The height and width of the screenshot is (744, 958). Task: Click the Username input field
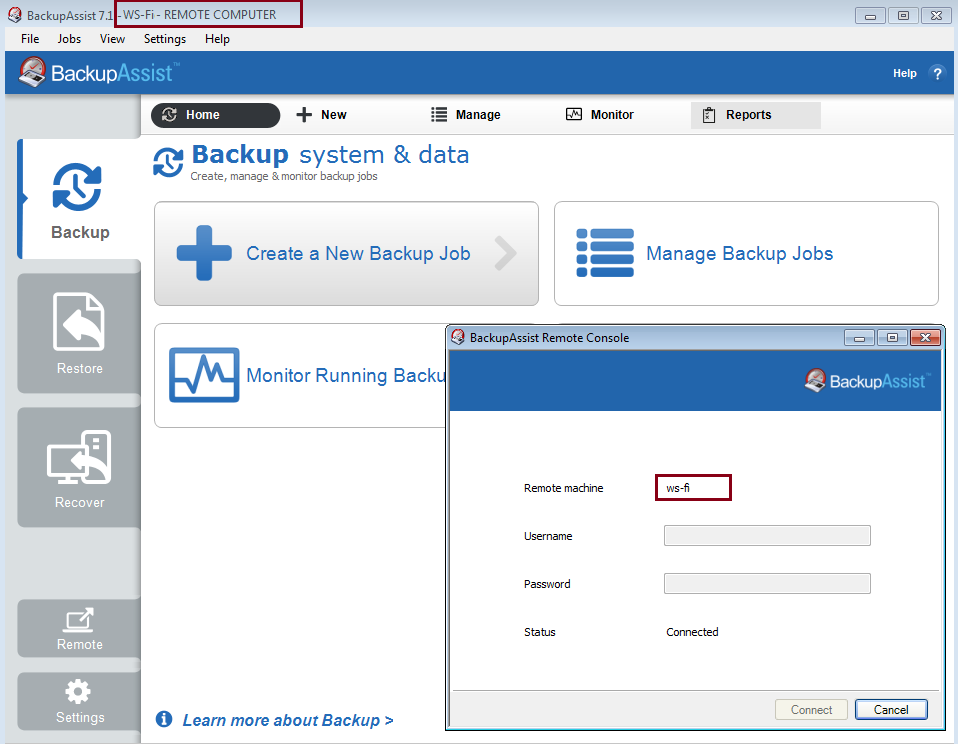coord(767,536)
